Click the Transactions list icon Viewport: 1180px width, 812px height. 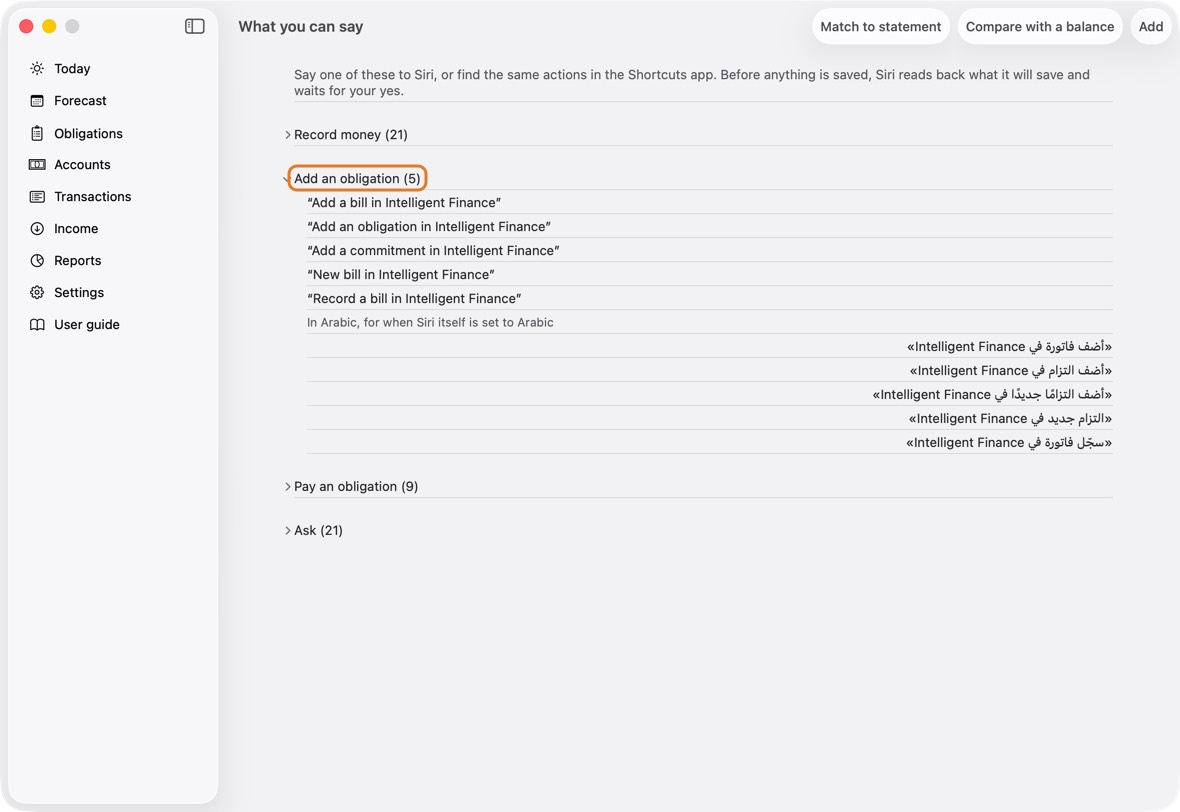(37, 196)
